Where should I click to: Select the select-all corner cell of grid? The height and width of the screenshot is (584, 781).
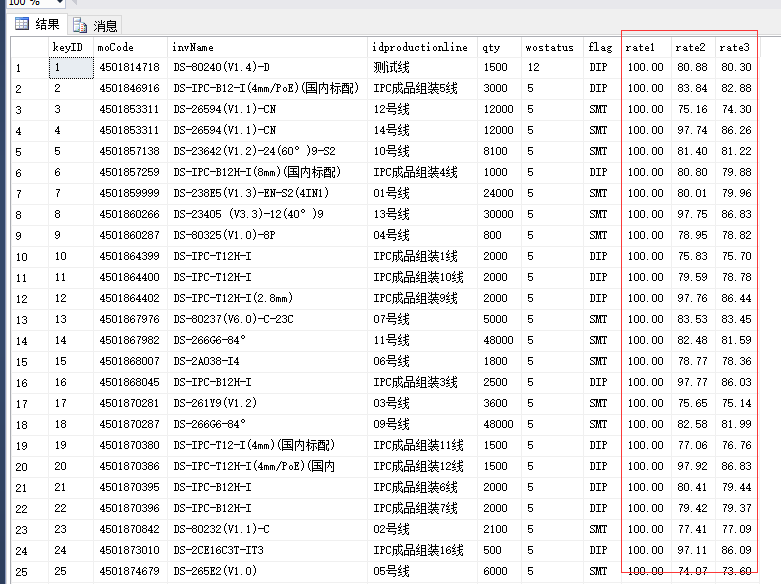30,47
